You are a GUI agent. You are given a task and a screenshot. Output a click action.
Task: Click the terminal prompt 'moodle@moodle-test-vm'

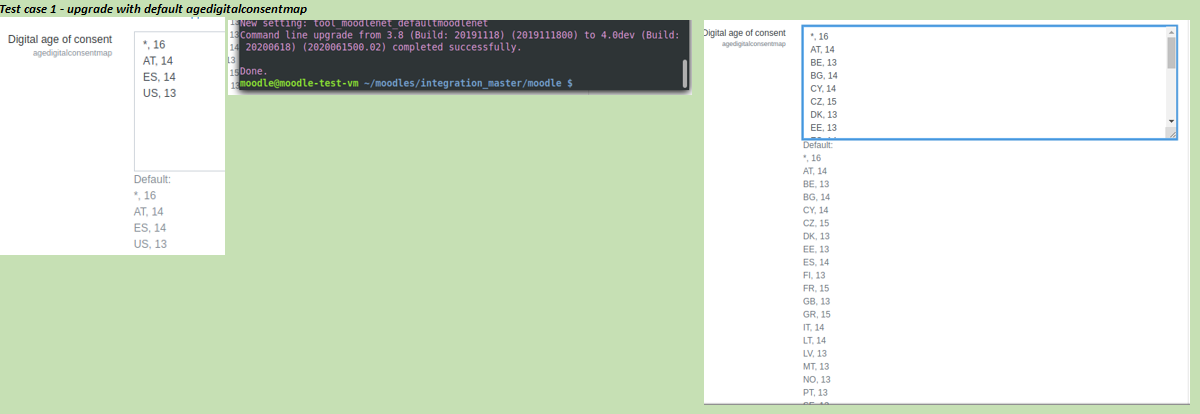tap(300, 84)
